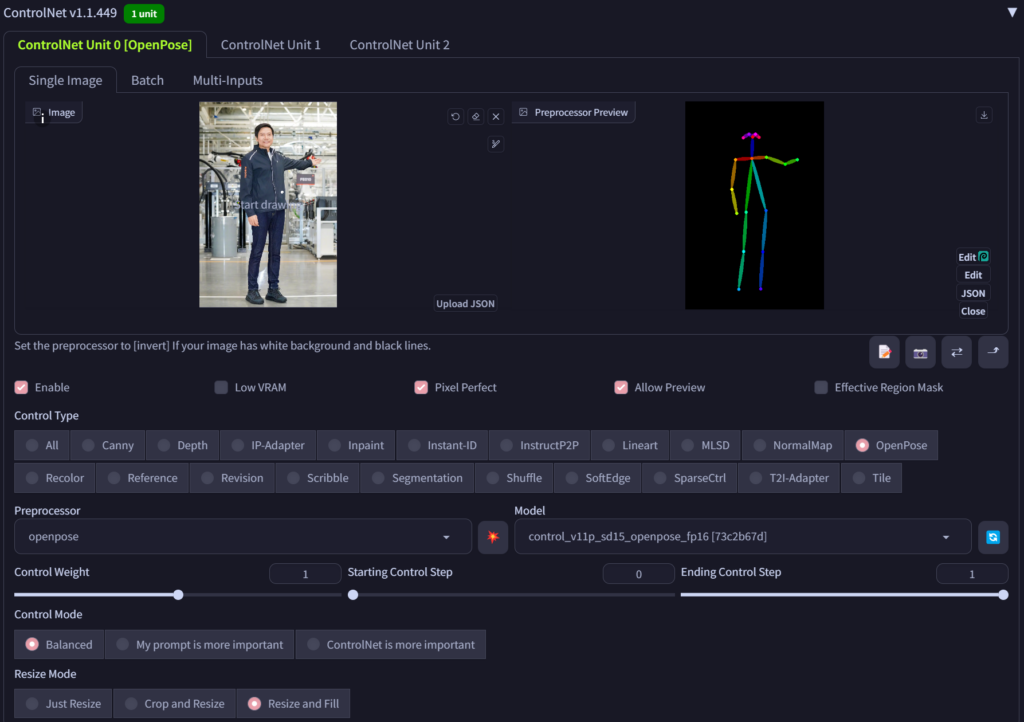This screenshot has height=722, width=1024.
Task: Remove the input image with the X icon
Action: 495,116
